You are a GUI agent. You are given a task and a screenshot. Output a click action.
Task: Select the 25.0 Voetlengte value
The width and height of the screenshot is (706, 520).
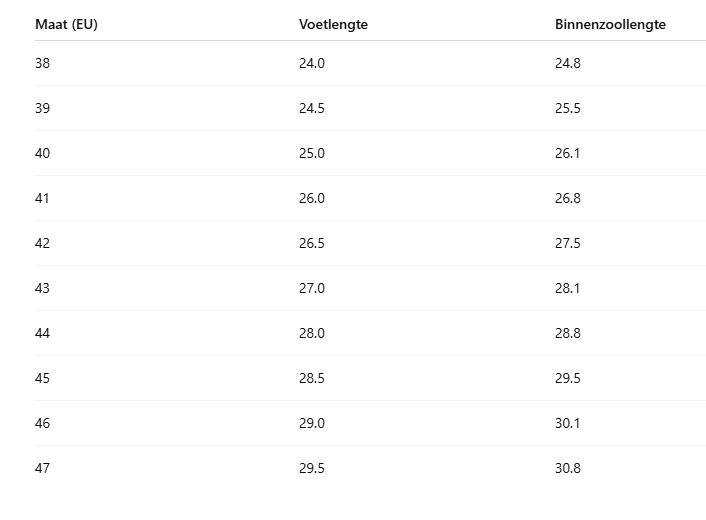pyautogui.click(x=312, y=153)
